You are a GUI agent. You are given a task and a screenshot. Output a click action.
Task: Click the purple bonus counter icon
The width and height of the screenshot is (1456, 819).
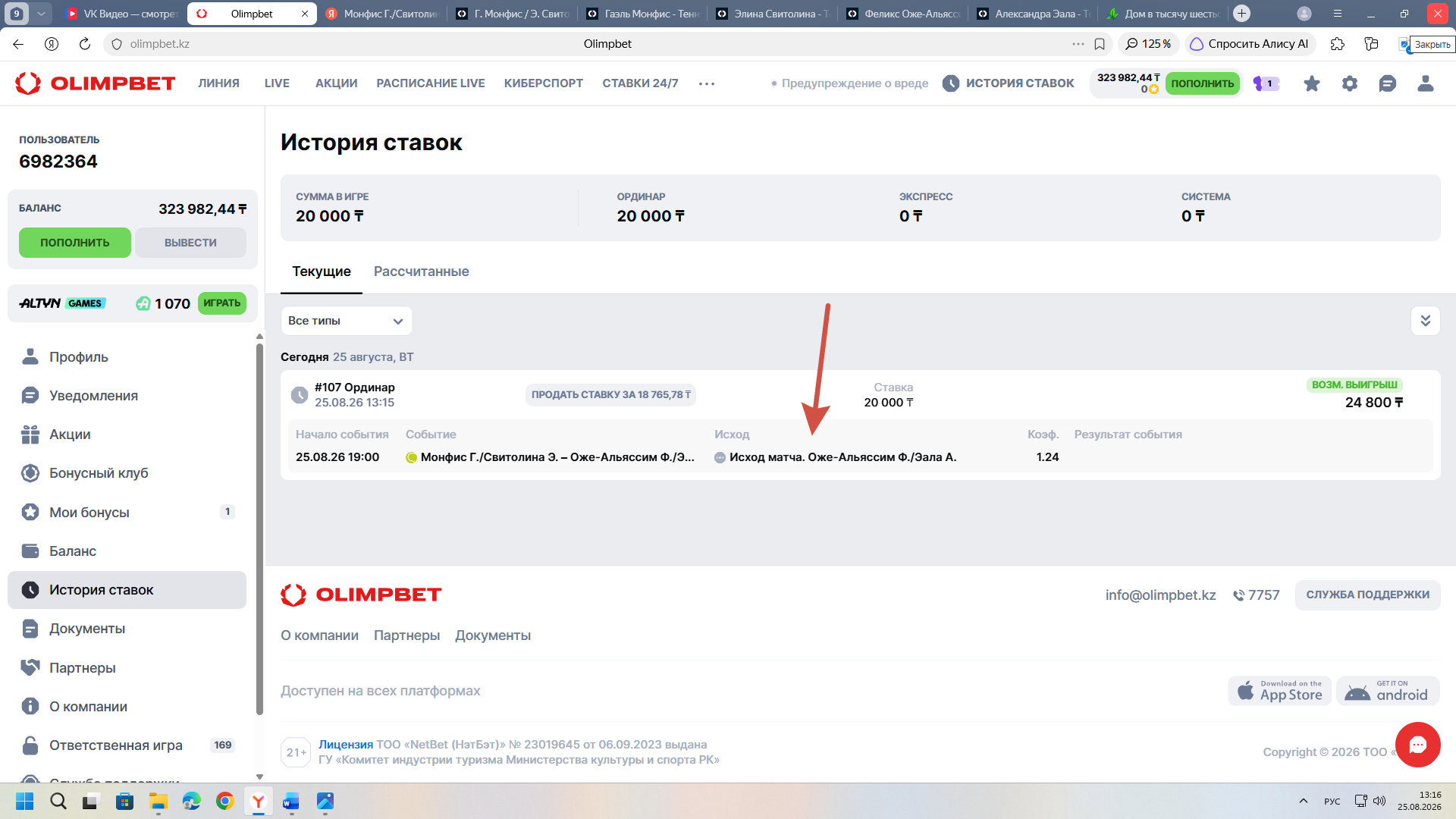(x=1266, y=83)
